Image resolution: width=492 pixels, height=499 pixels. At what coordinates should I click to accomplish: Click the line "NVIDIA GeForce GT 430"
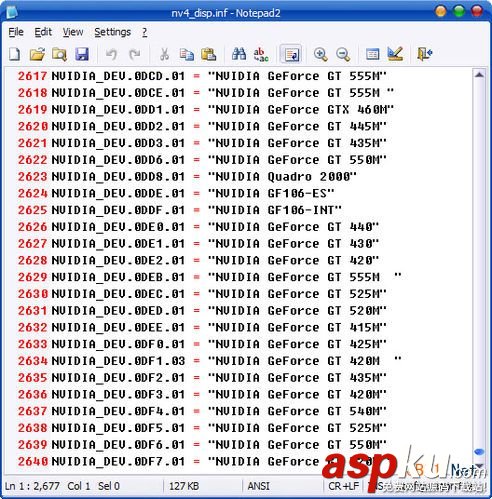pos(215,243)
